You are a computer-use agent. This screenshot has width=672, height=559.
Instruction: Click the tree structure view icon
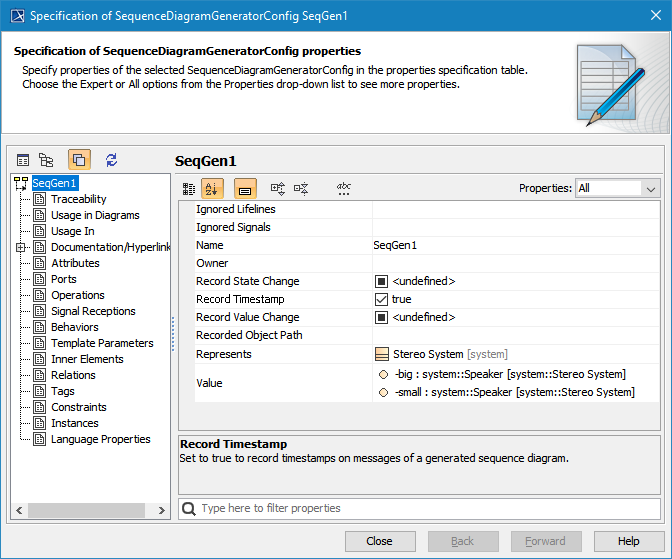pyautogui.click(x=46, y=160)
